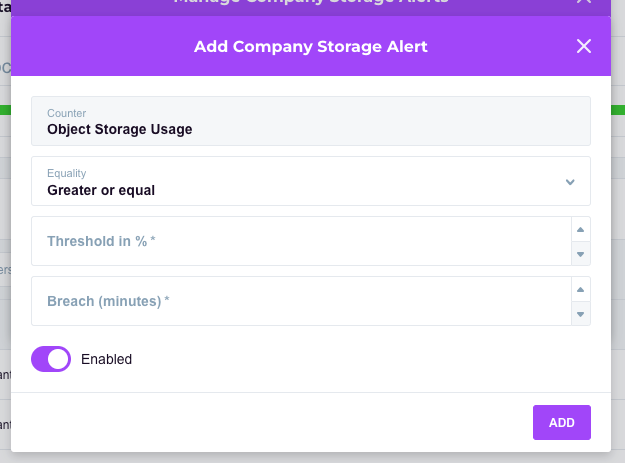Screen dimensions: 625x463
Task: Click the Equality field label
Action: tap(67, 173)
